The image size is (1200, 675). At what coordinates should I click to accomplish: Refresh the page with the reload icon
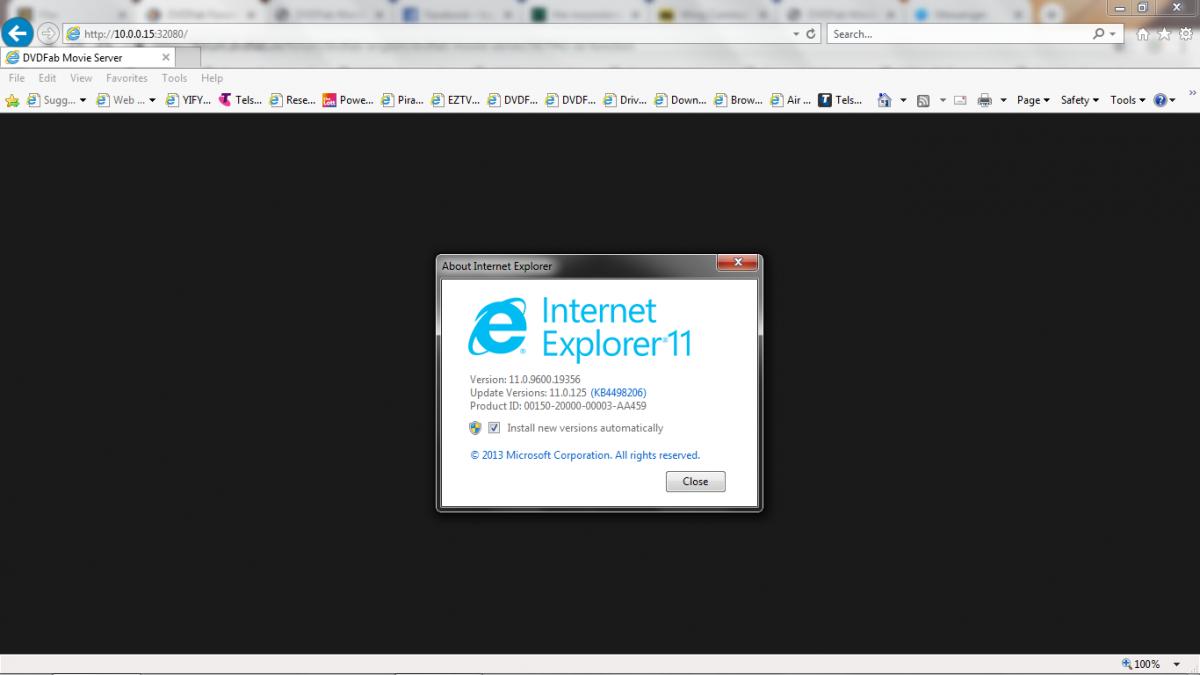tap(811, 34)
